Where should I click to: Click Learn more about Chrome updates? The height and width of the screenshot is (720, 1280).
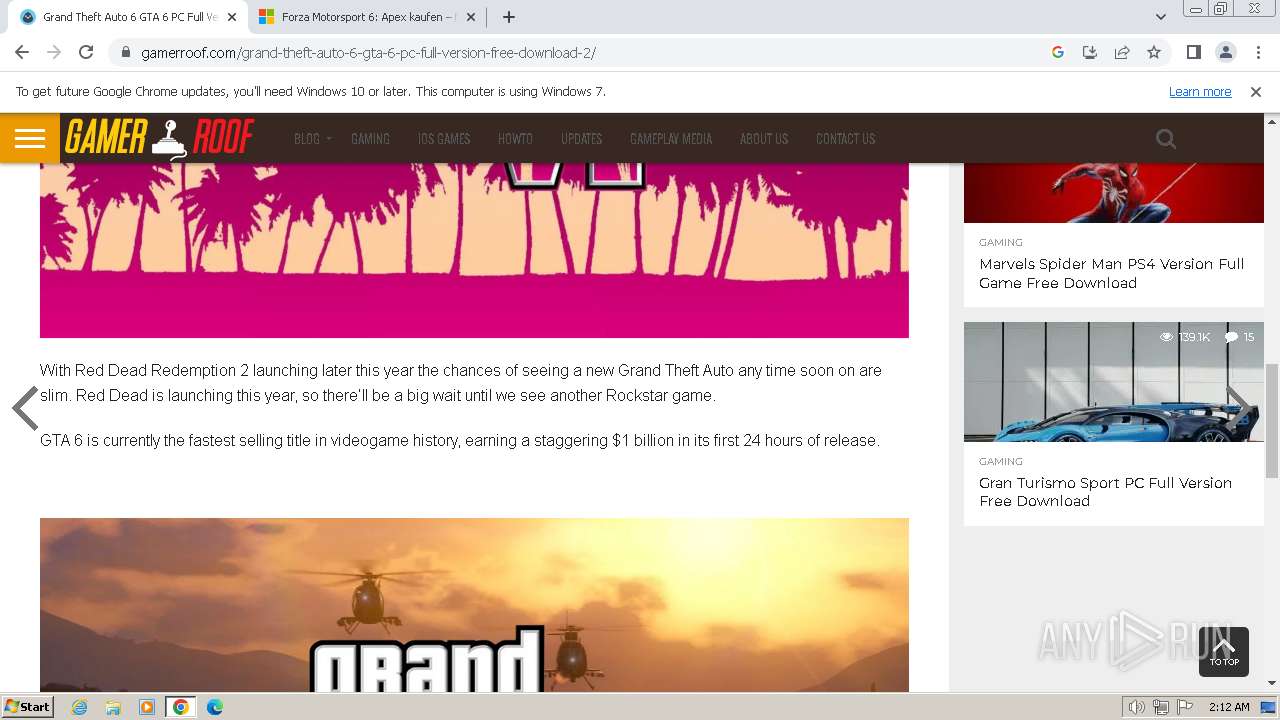tap(1200, 91)
